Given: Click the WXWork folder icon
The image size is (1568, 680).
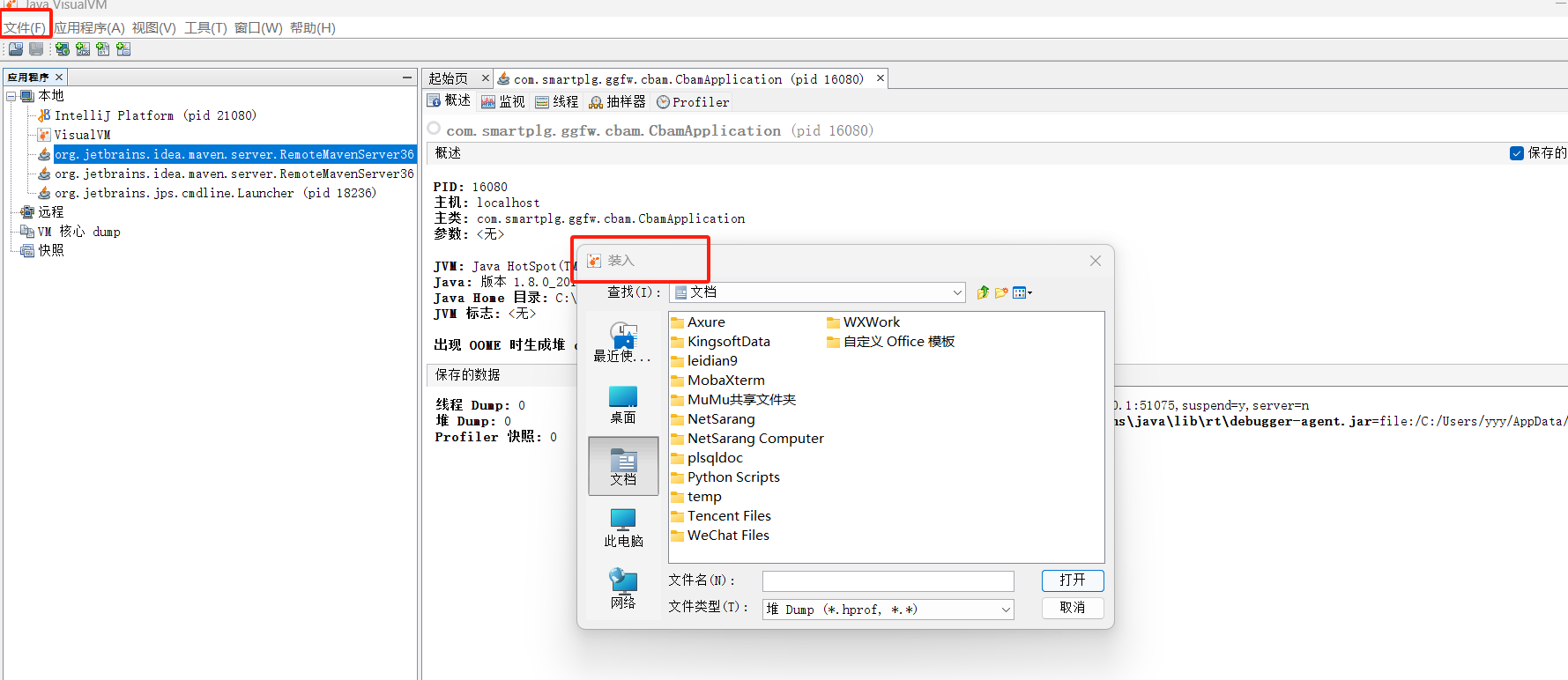Looking at the screenshot, I should 834,322.
